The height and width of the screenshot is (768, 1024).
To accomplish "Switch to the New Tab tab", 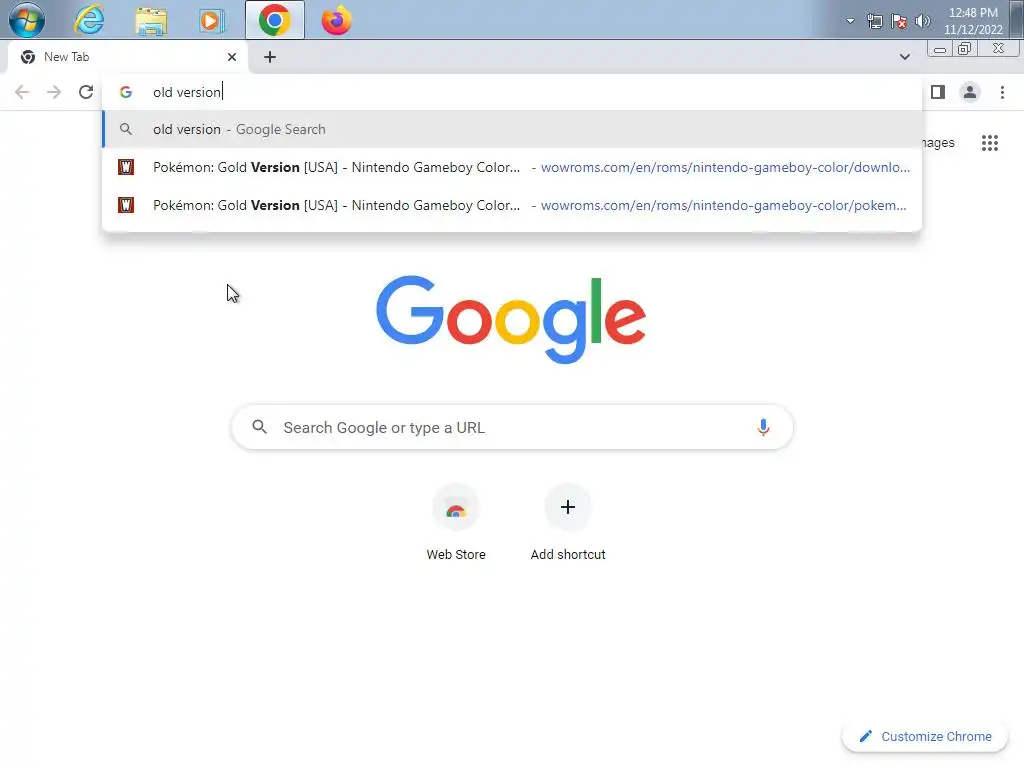I will (x=127, y=57).
